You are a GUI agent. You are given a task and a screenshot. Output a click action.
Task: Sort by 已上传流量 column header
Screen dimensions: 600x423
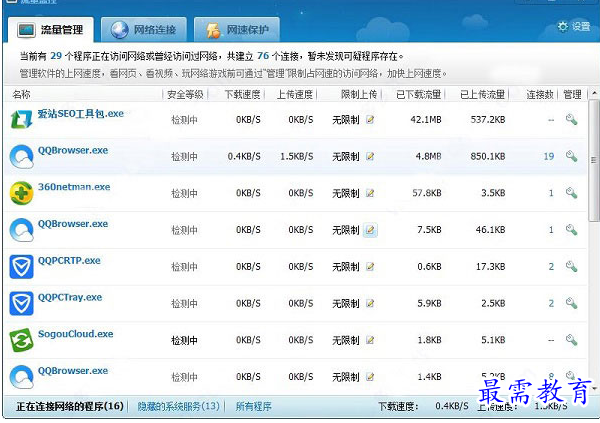[483, 94]
